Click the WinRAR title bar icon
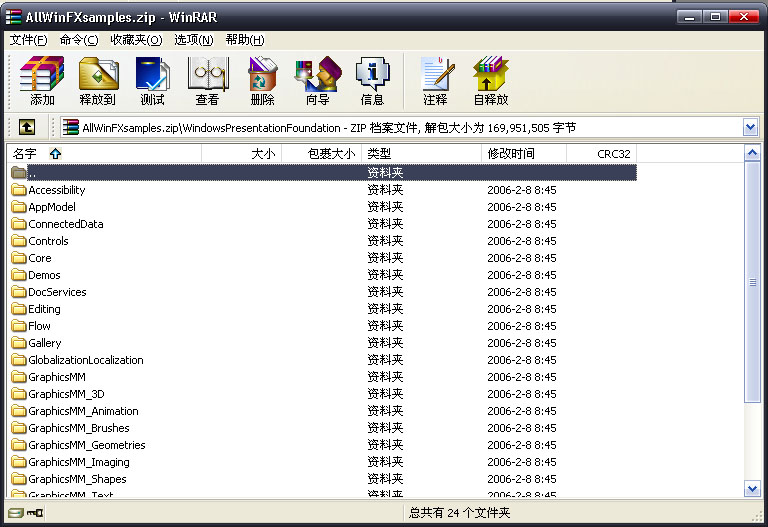 coord(13,17)
